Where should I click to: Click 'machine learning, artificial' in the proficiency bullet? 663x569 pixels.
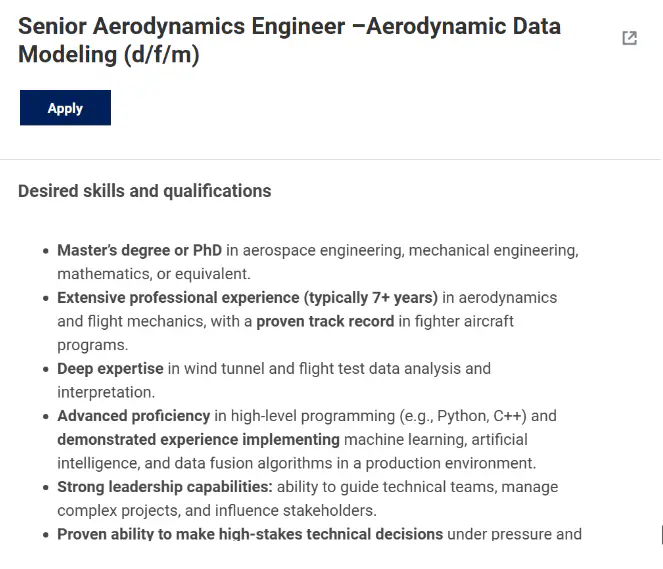pos(436,440)
